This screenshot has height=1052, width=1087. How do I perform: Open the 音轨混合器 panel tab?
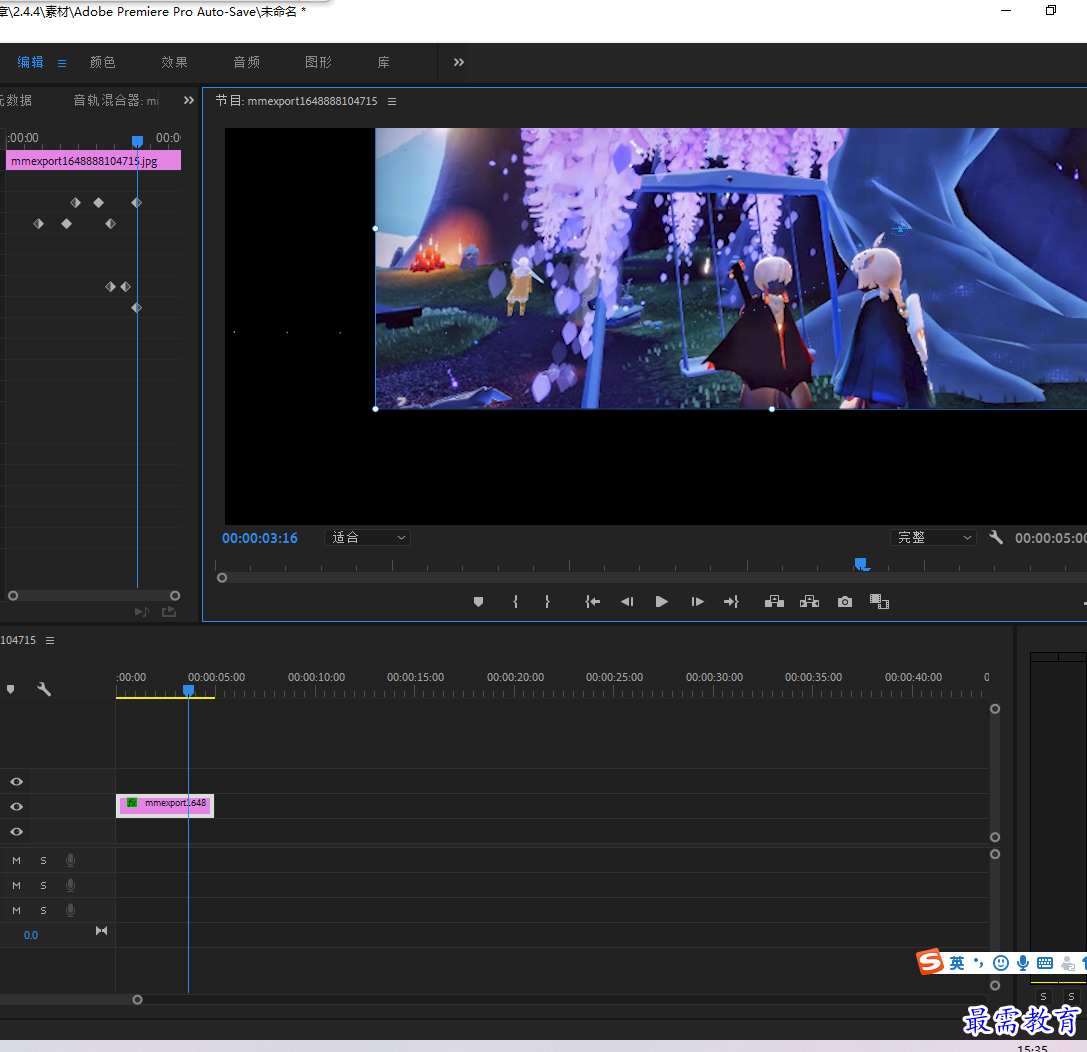(x=116, y=100)
